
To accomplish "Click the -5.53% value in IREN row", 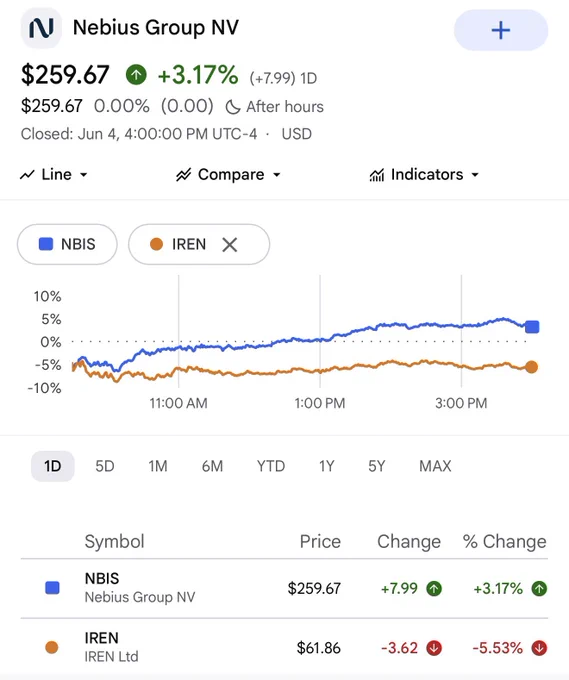I will [497, 648].
